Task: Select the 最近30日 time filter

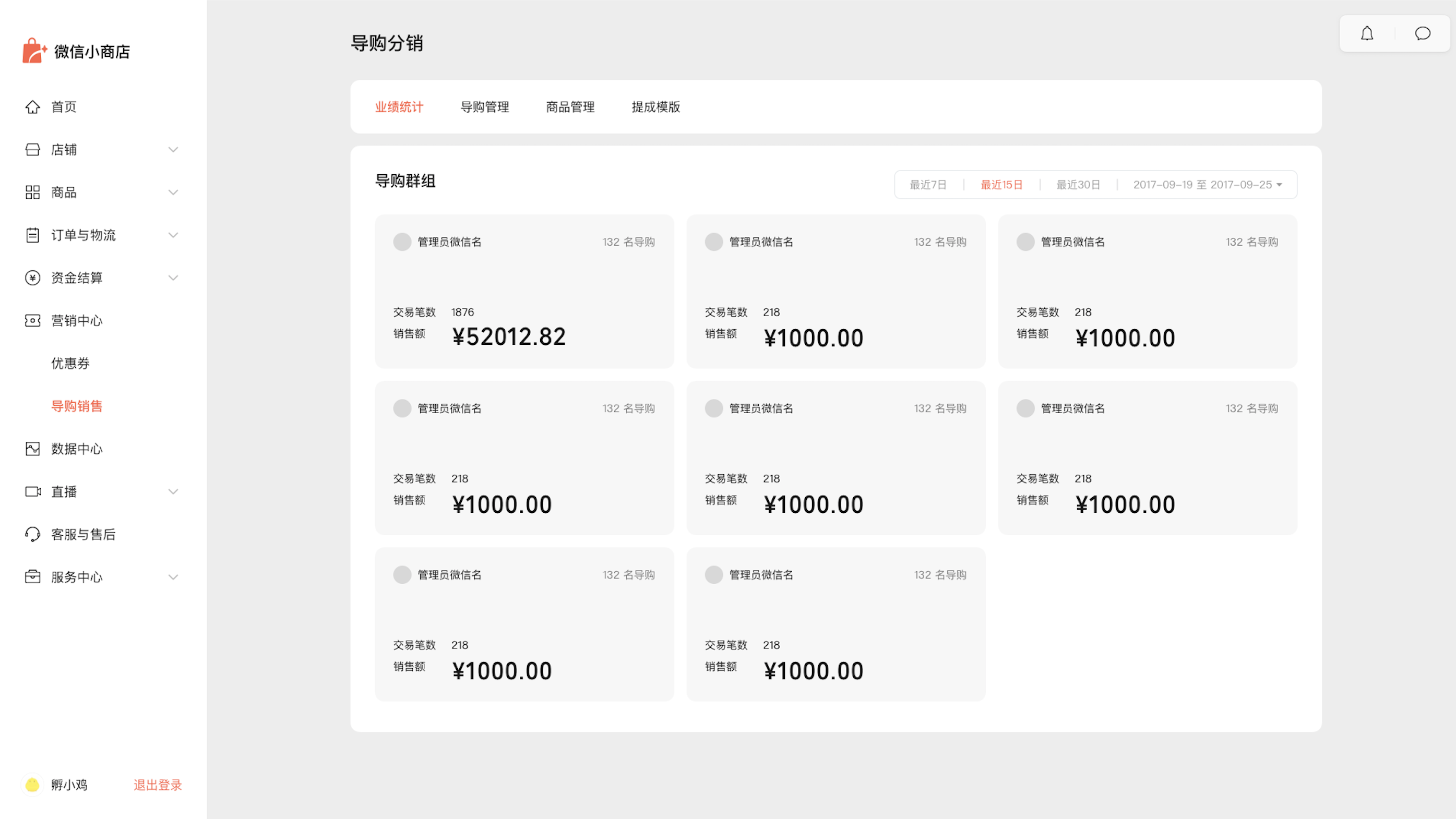Action: point(1078,185)
